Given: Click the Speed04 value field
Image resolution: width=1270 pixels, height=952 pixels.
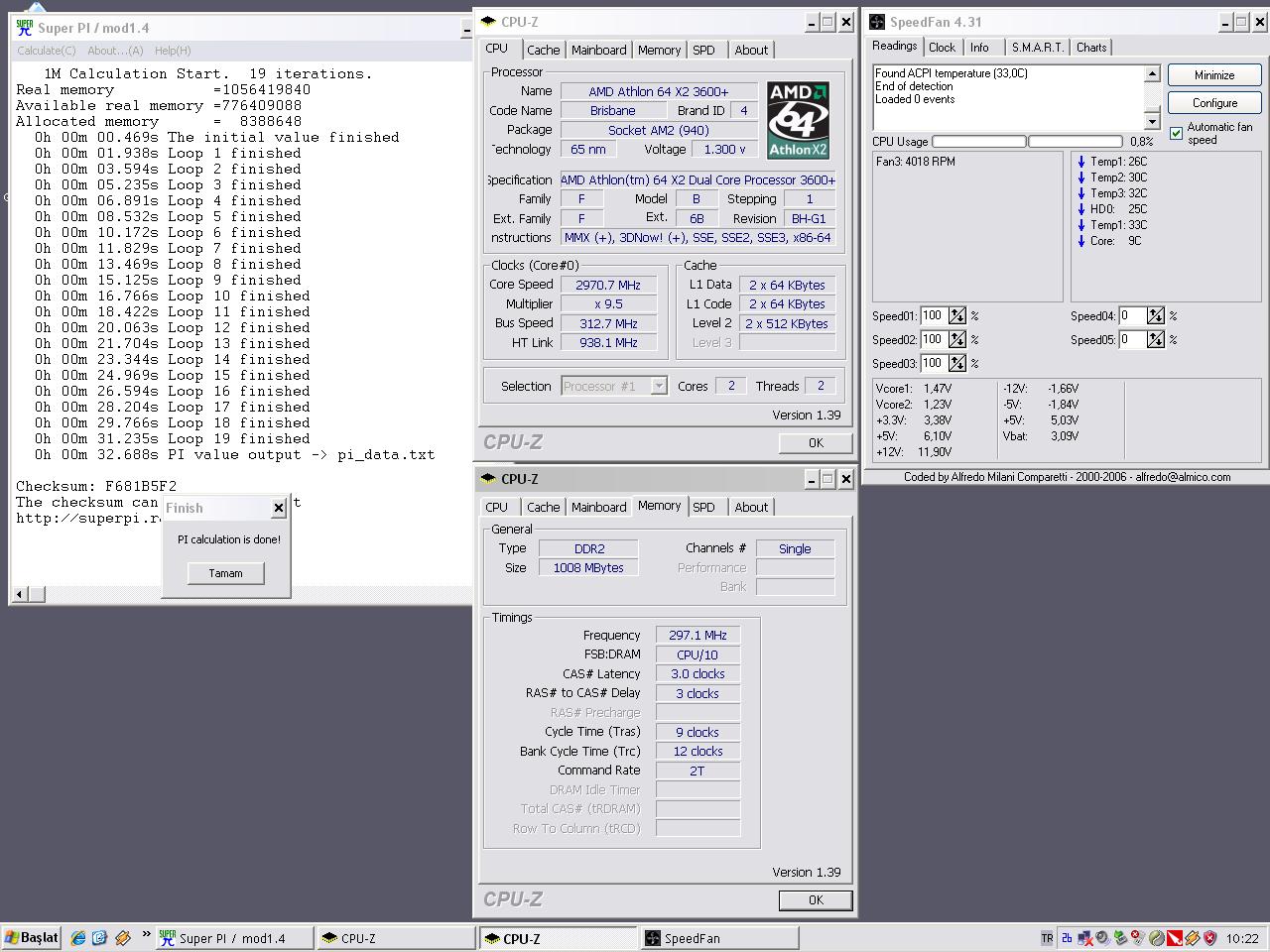Looking at the screenshot, I should point(1131,315).
